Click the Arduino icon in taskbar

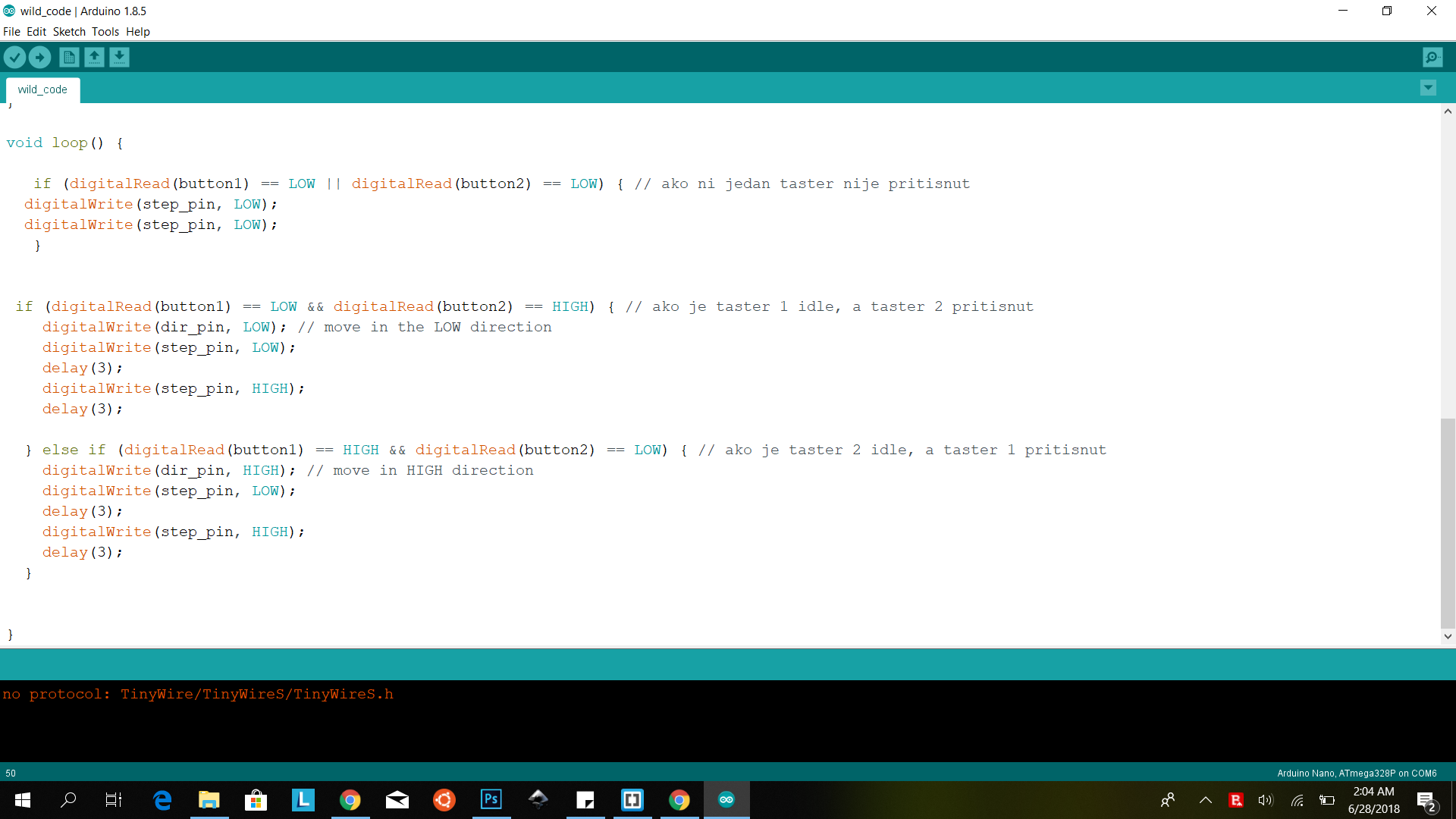coord(726,799)
